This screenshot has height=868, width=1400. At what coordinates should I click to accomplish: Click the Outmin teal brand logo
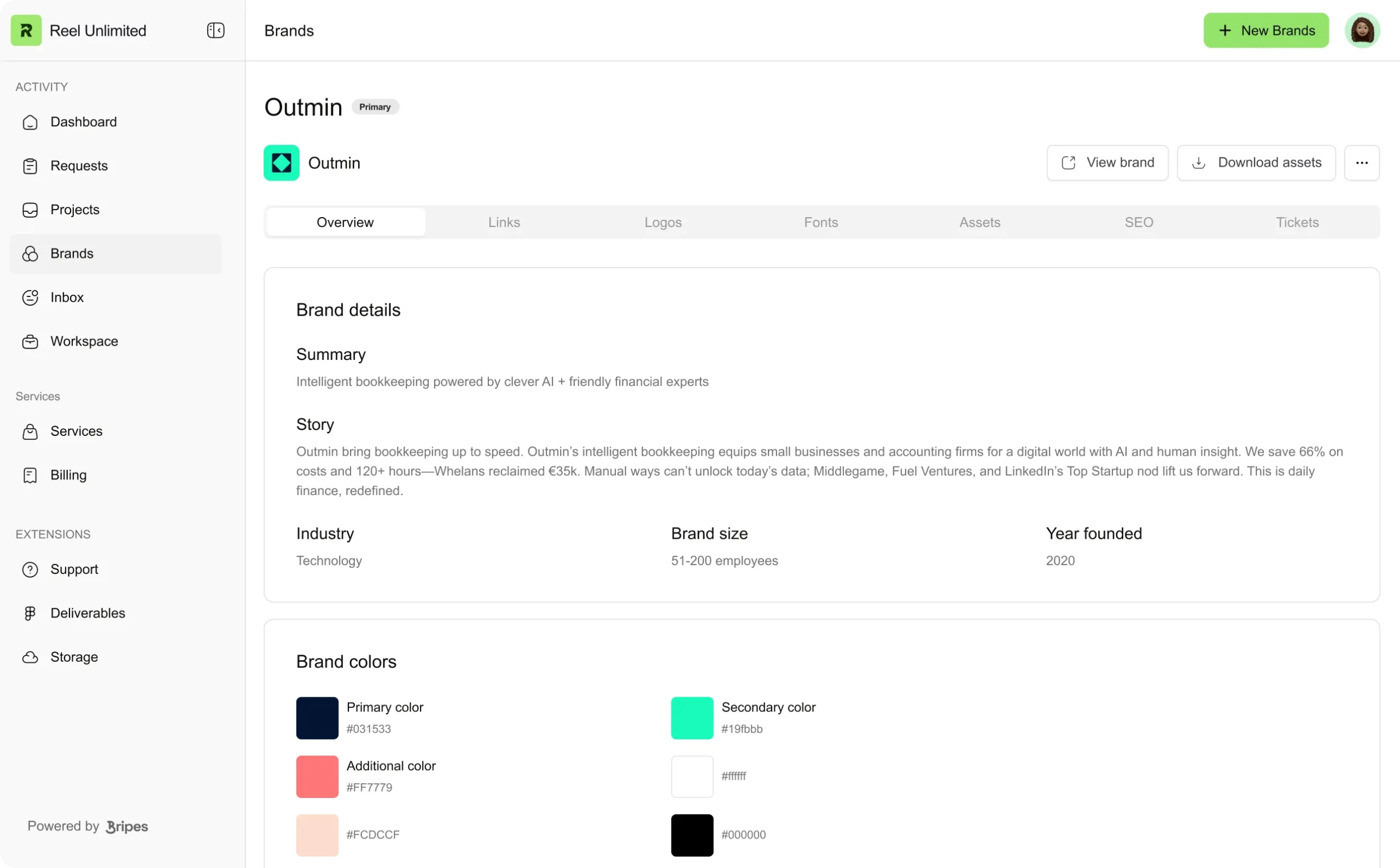coord(281,163)
